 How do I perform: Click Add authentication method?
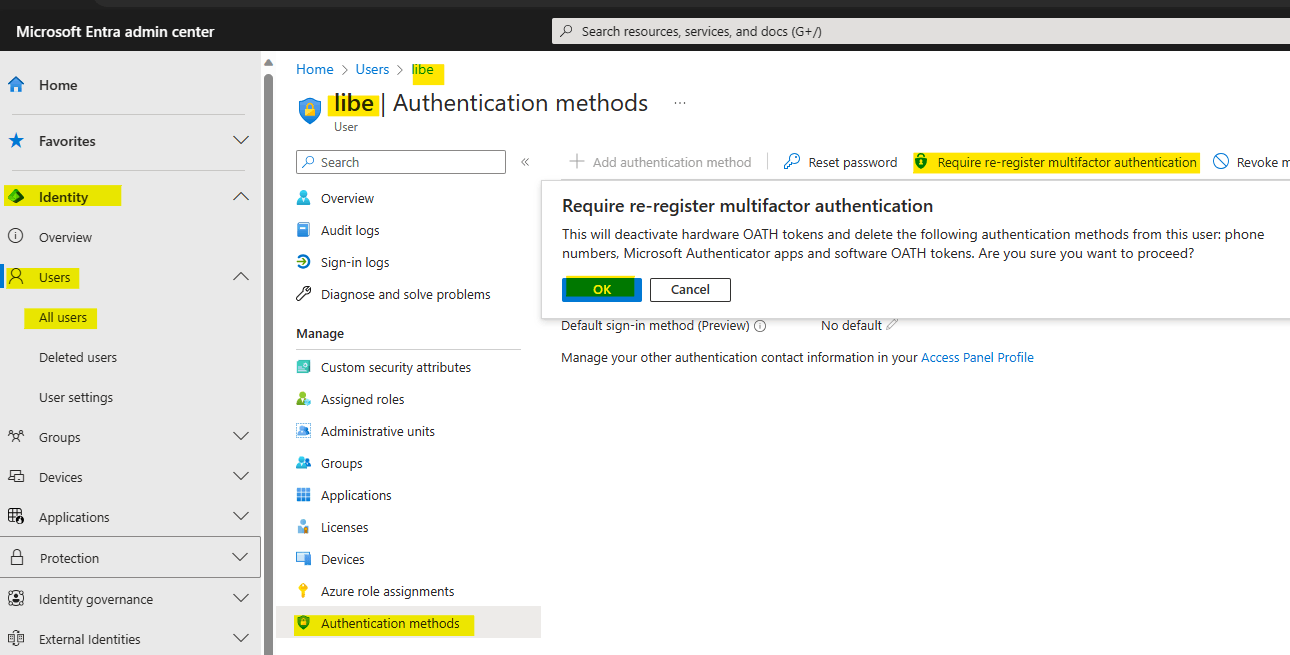point(661,162)
